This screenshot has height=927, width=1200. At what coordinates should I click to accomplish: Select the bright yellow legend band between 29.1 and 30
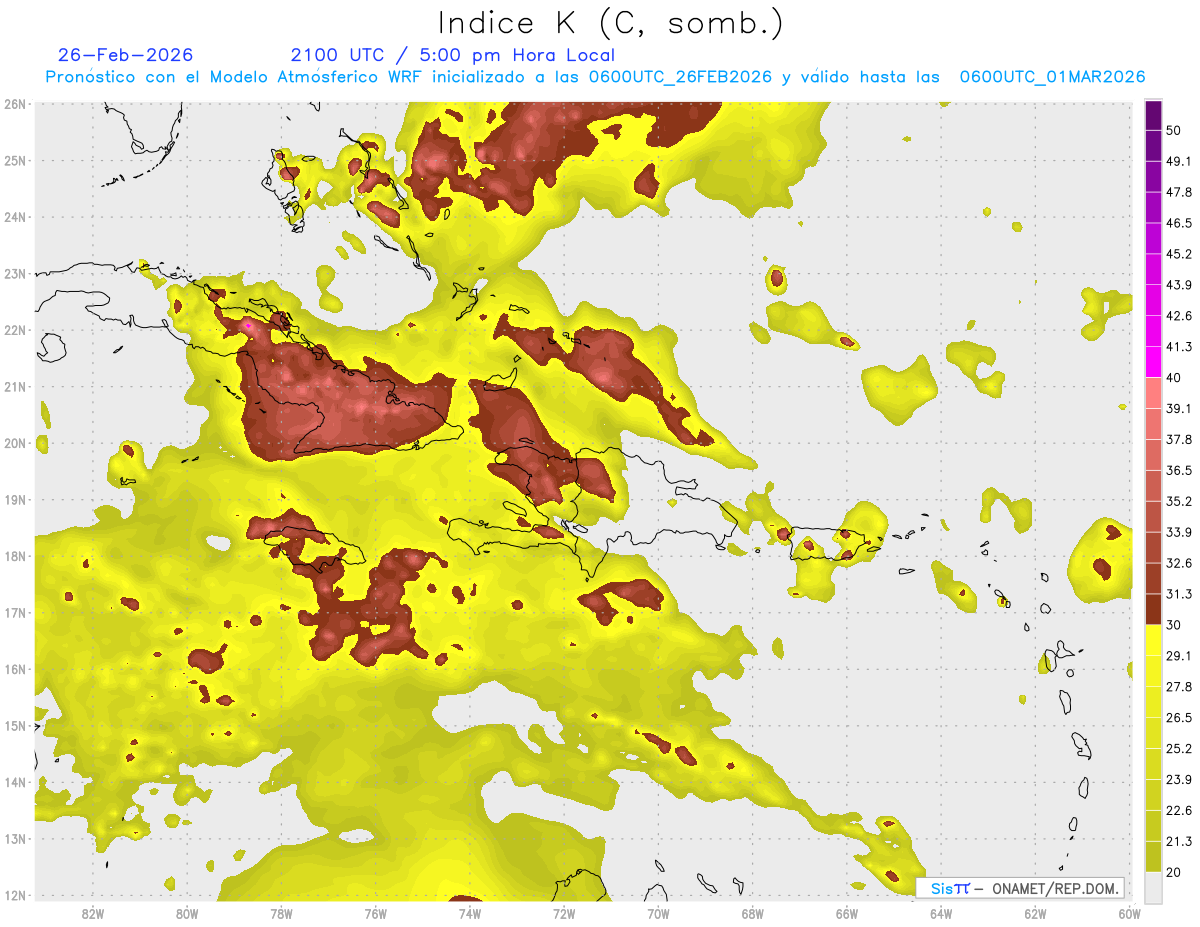[1153, 640]
